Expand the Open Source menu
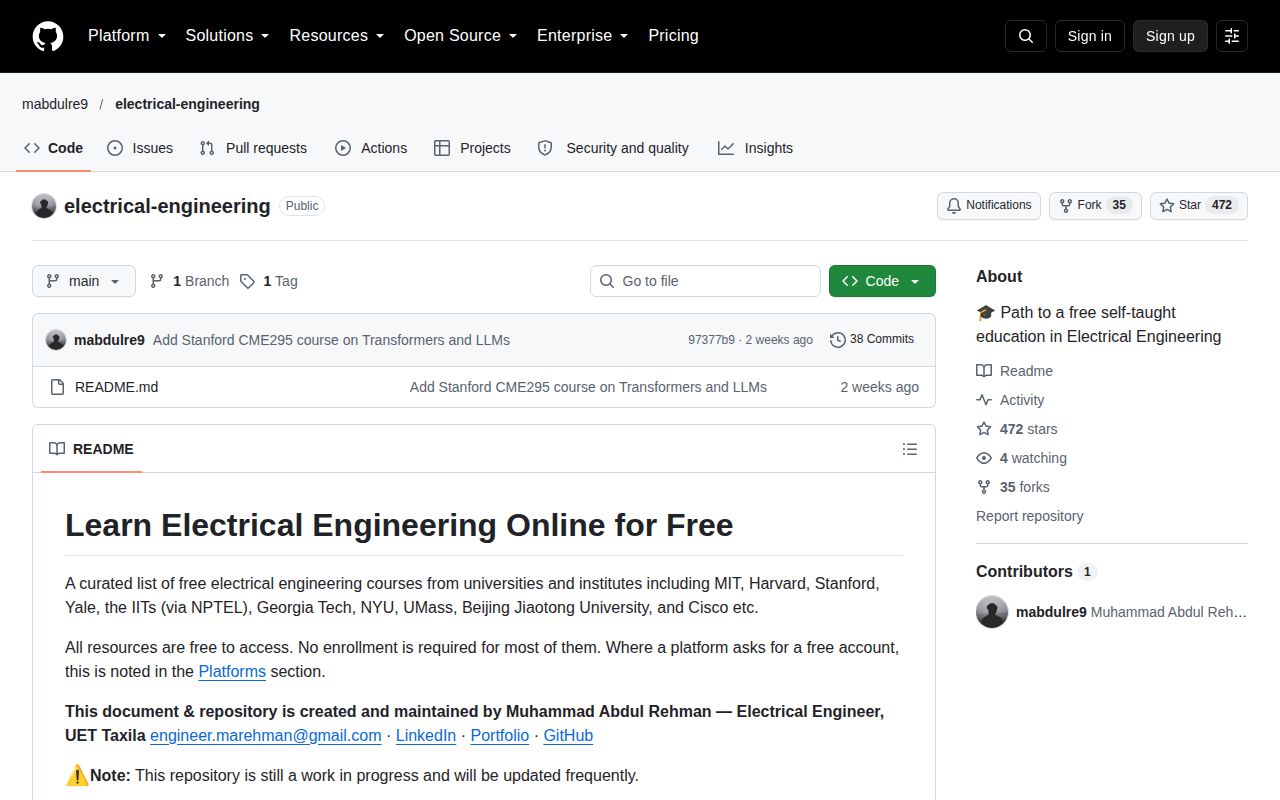Viewport: 1280px width, 800px height. [460, 36]
